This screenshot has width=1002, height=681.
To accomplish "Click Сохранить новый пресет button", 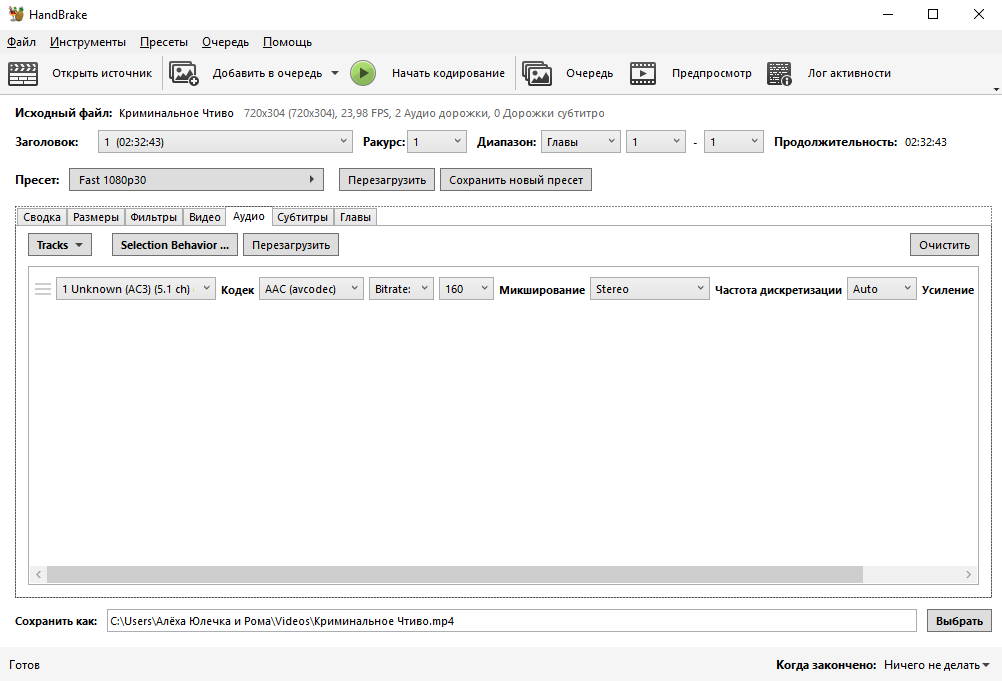I will pyautogui.click(x=516, y=180).
